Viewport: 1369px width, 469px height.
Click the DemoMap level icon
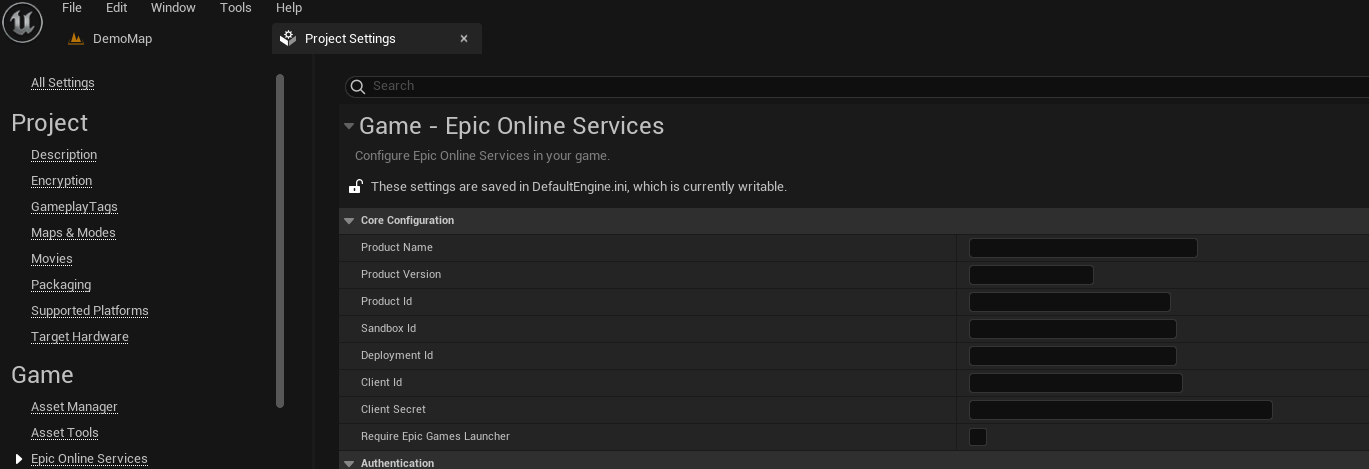pyautogui.click(x=75, y=39)
